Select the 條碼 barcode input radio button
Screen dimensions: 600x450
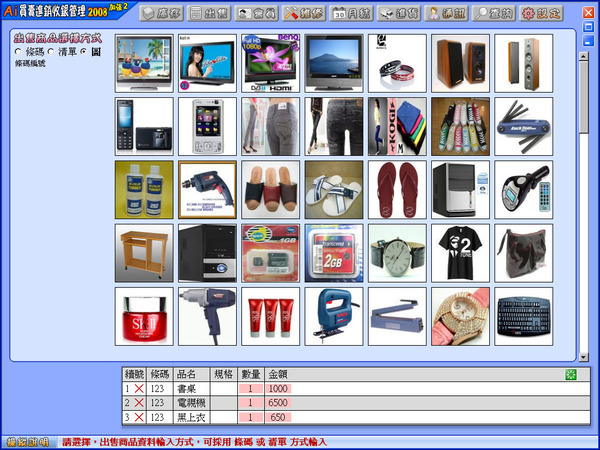pos(18,51)
